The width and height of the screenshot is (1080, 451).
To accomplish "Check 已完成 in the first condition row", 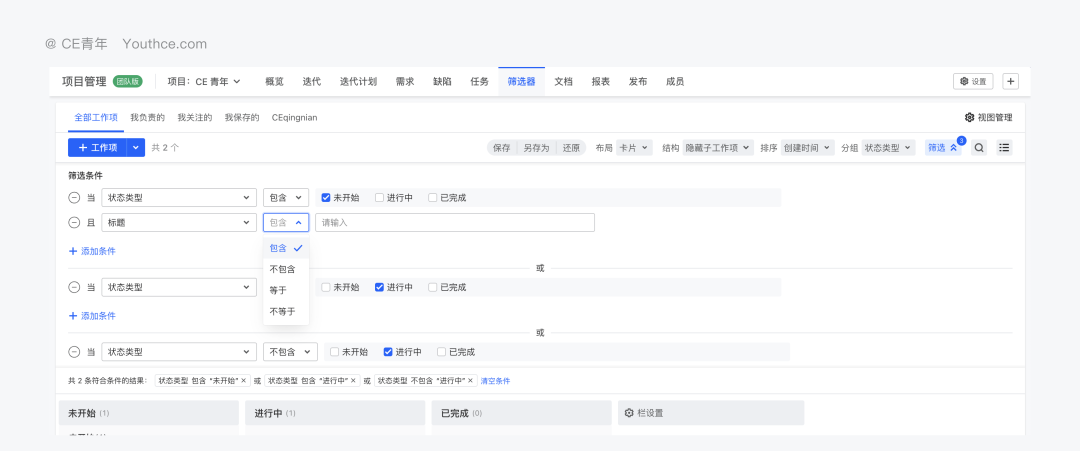I will coord(433,198).
